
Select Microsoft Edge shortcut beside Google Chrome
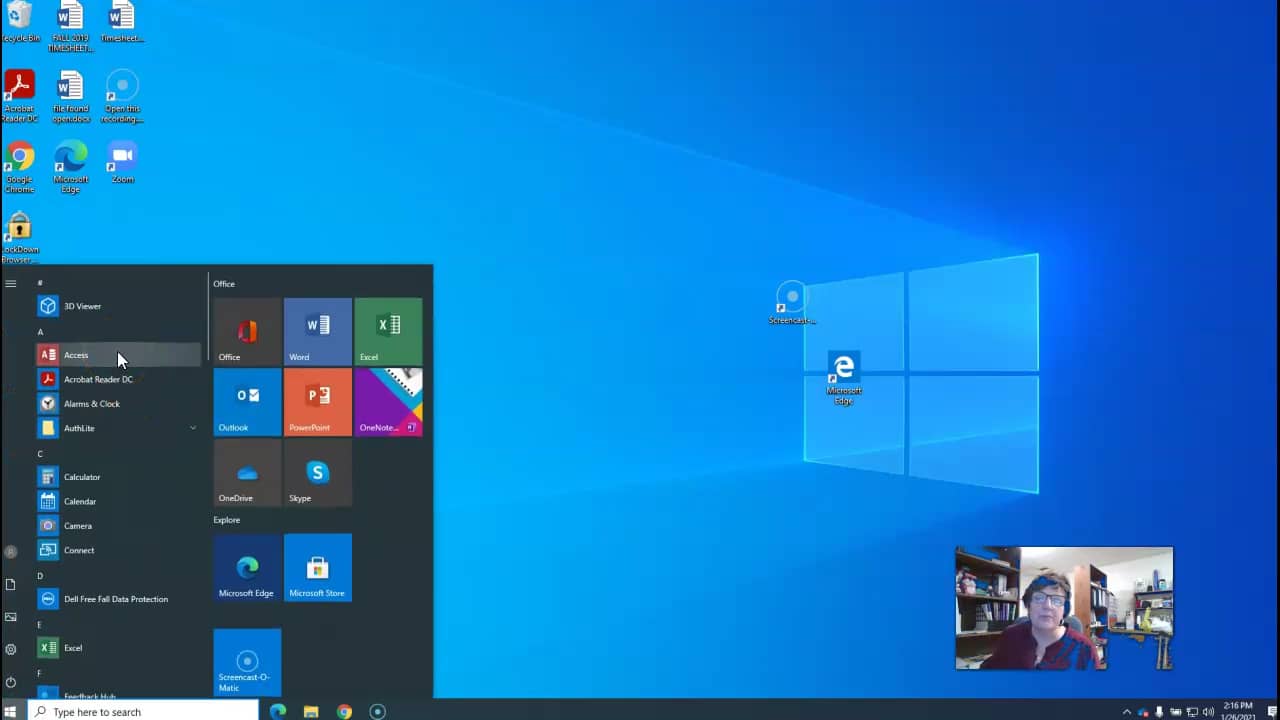click(x=71, y=167)
